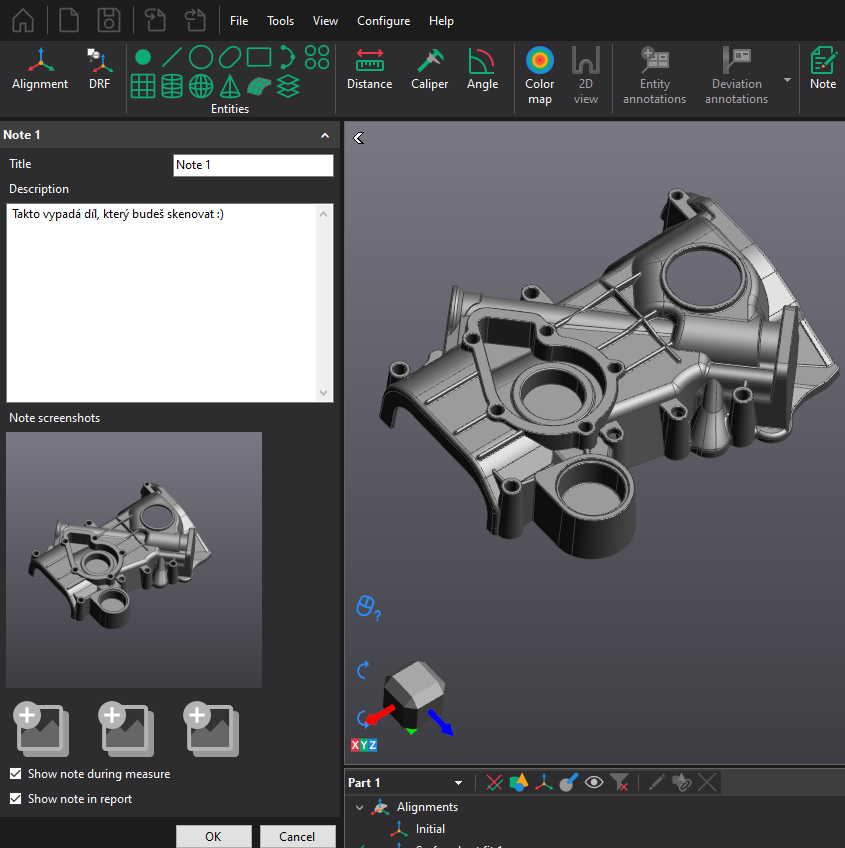Click the cone entity icon
The image size is (845, 848).
pos(230,86)
